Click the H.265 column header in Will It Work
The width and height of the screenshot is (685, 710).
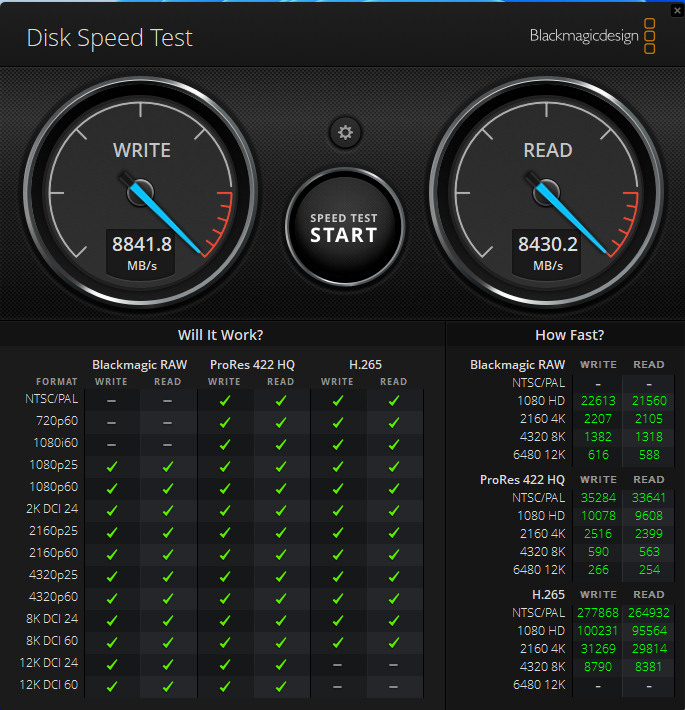(x=365, y=365)
